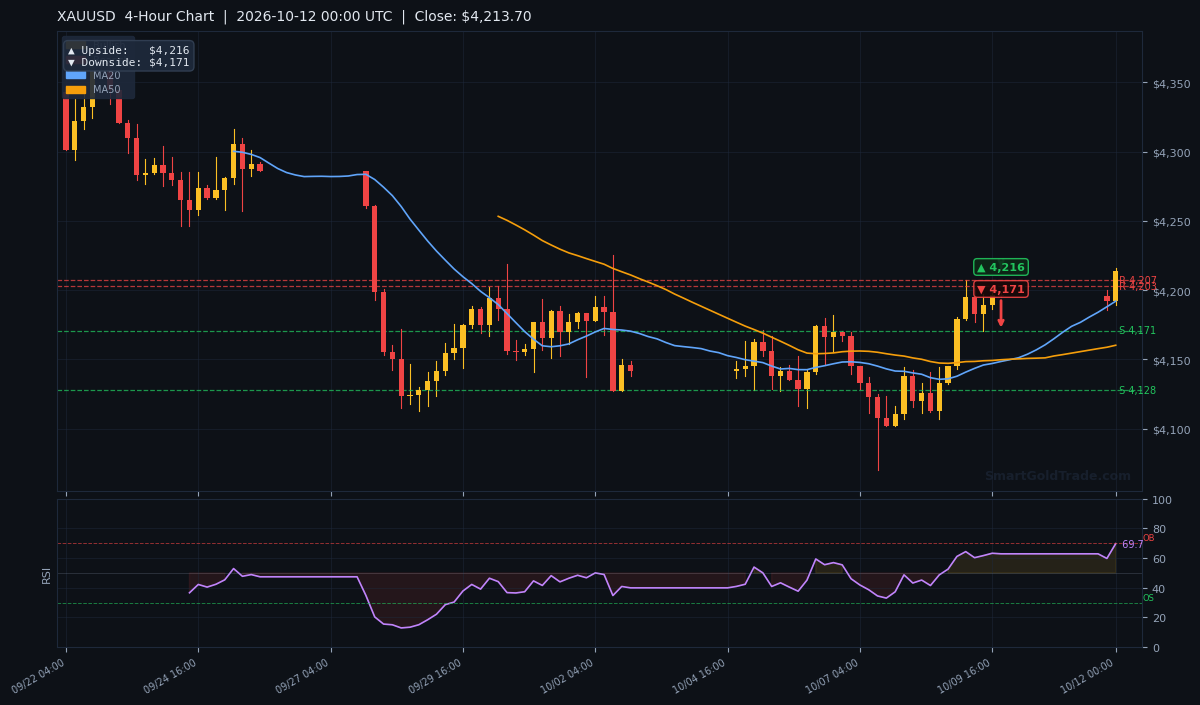Click the 09/22 04:00 date axis label
The image size is (1200, 705).
click(38, 677)
